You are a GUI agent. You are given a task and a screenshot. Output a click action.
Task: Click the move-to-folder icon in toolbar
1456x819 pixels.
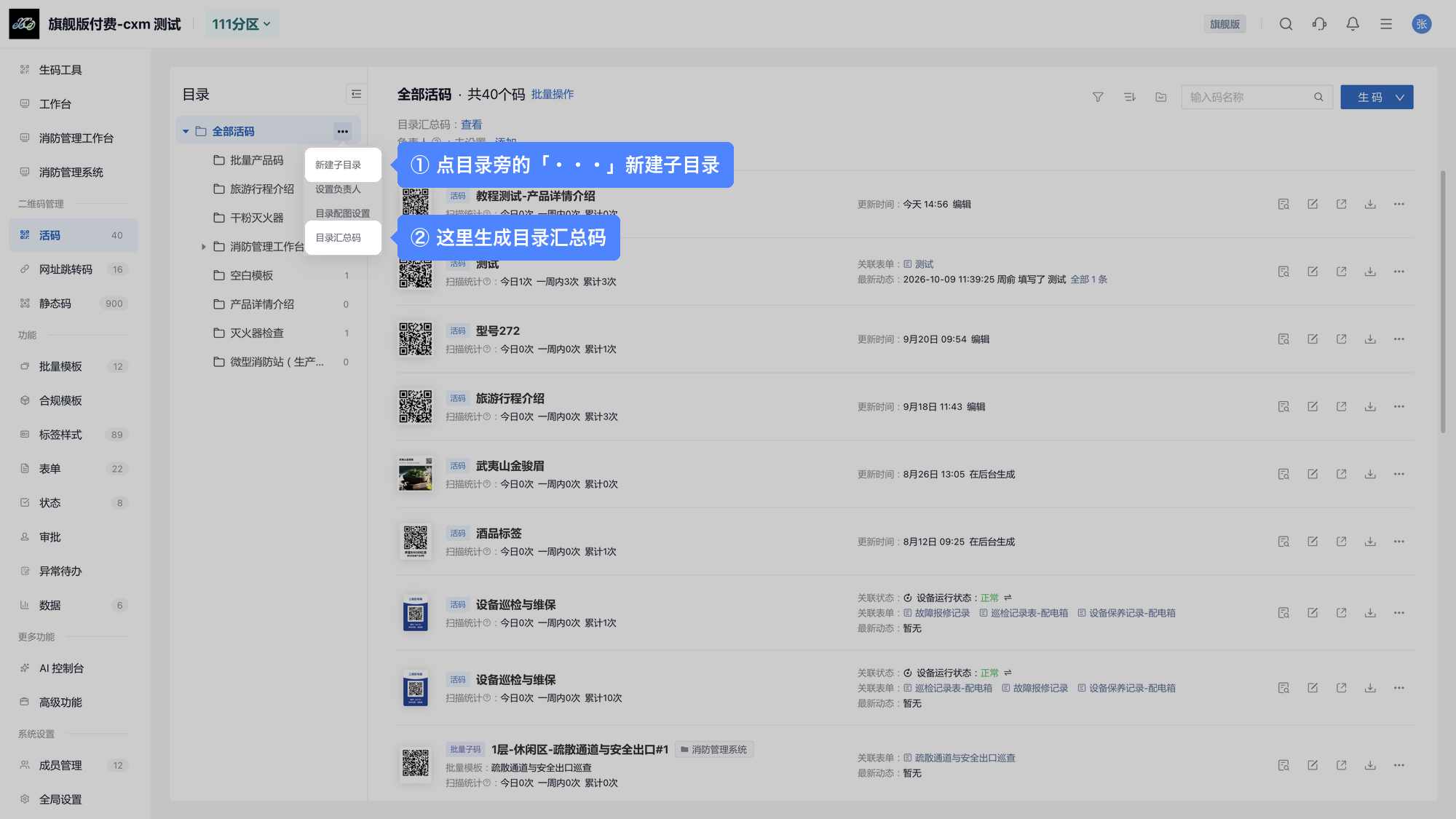tap(1161, 97)
